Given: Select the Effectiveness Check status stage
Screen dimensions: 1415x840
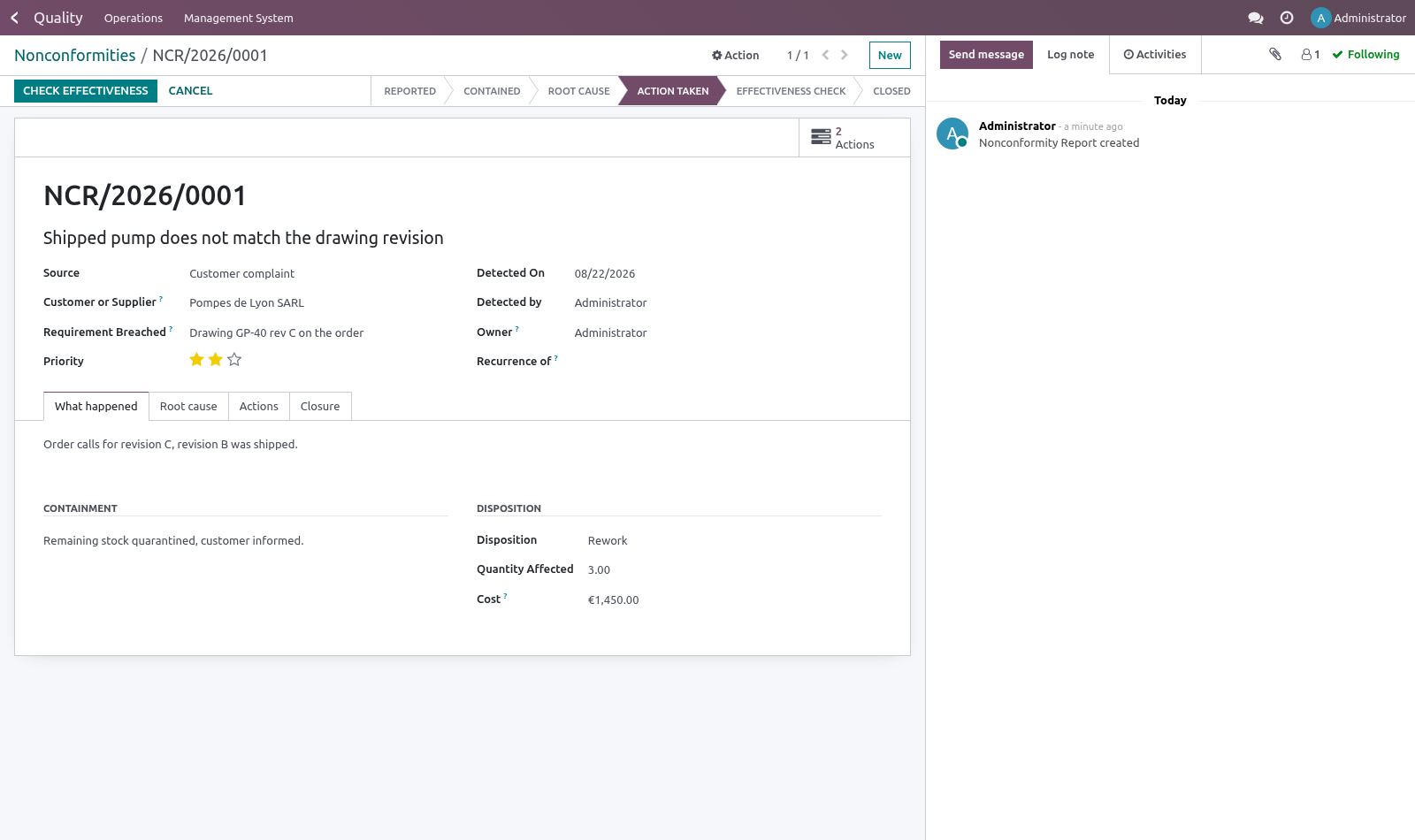Looking at the screenshot, I should click(x=791, y=91).
